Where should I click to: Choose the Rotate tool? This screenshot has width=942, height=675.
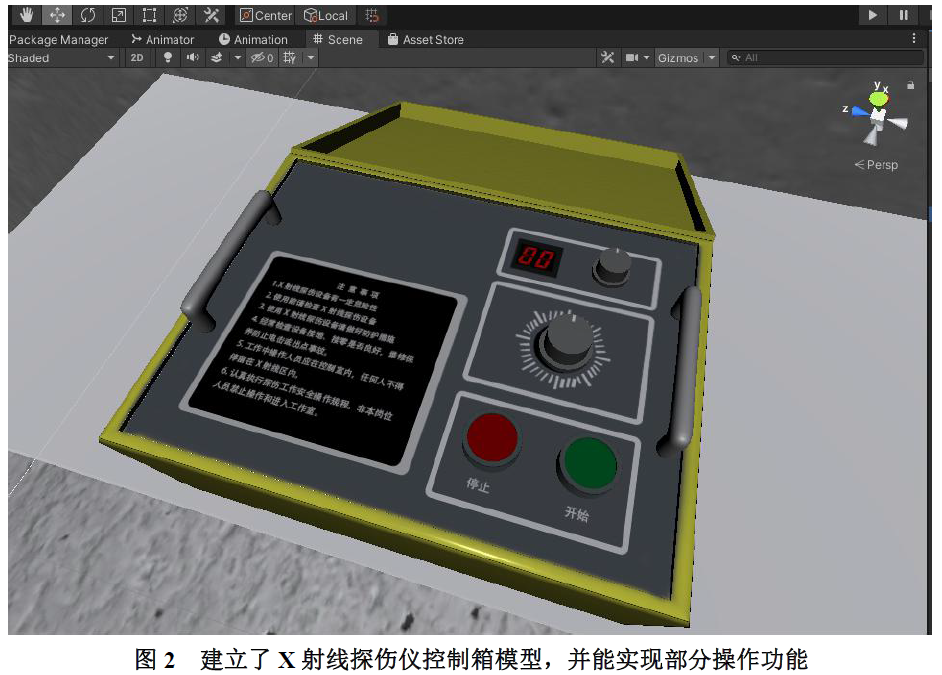(x=88, y=15)
